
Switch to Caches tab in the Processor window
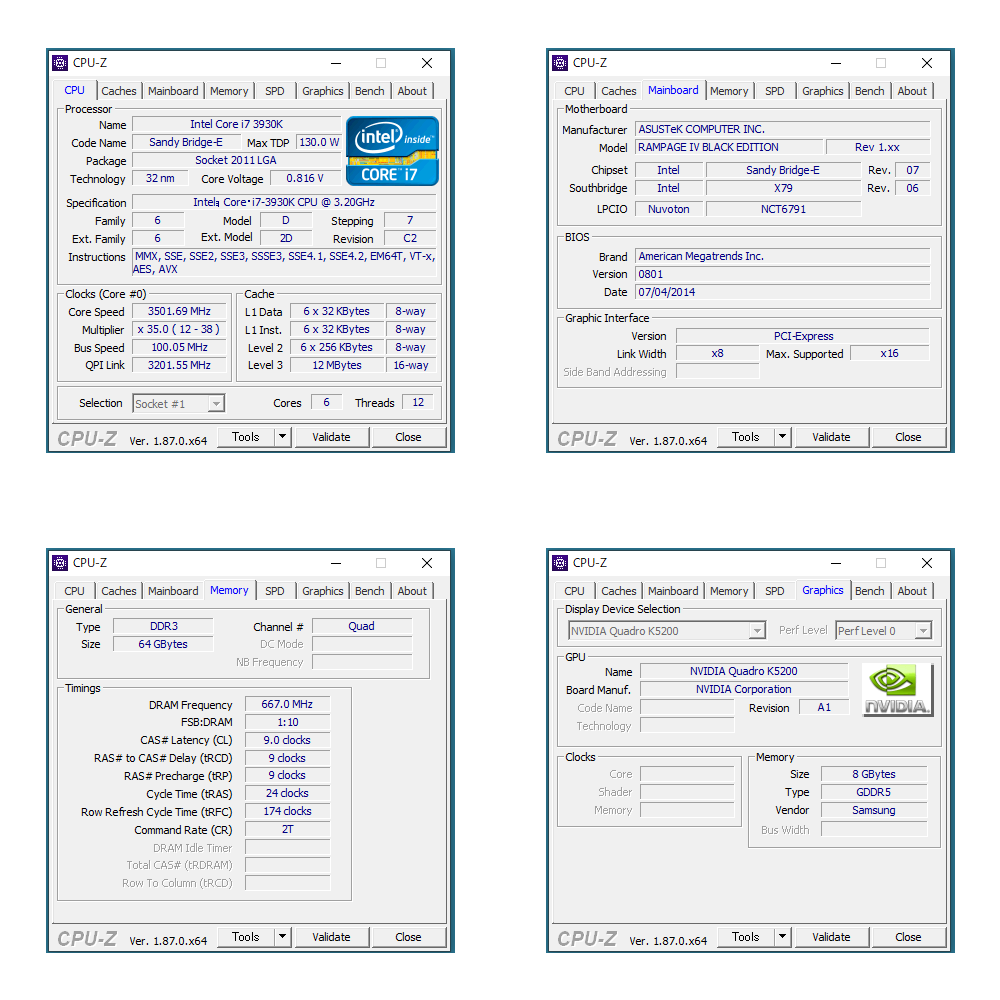(x=119, y=91)
